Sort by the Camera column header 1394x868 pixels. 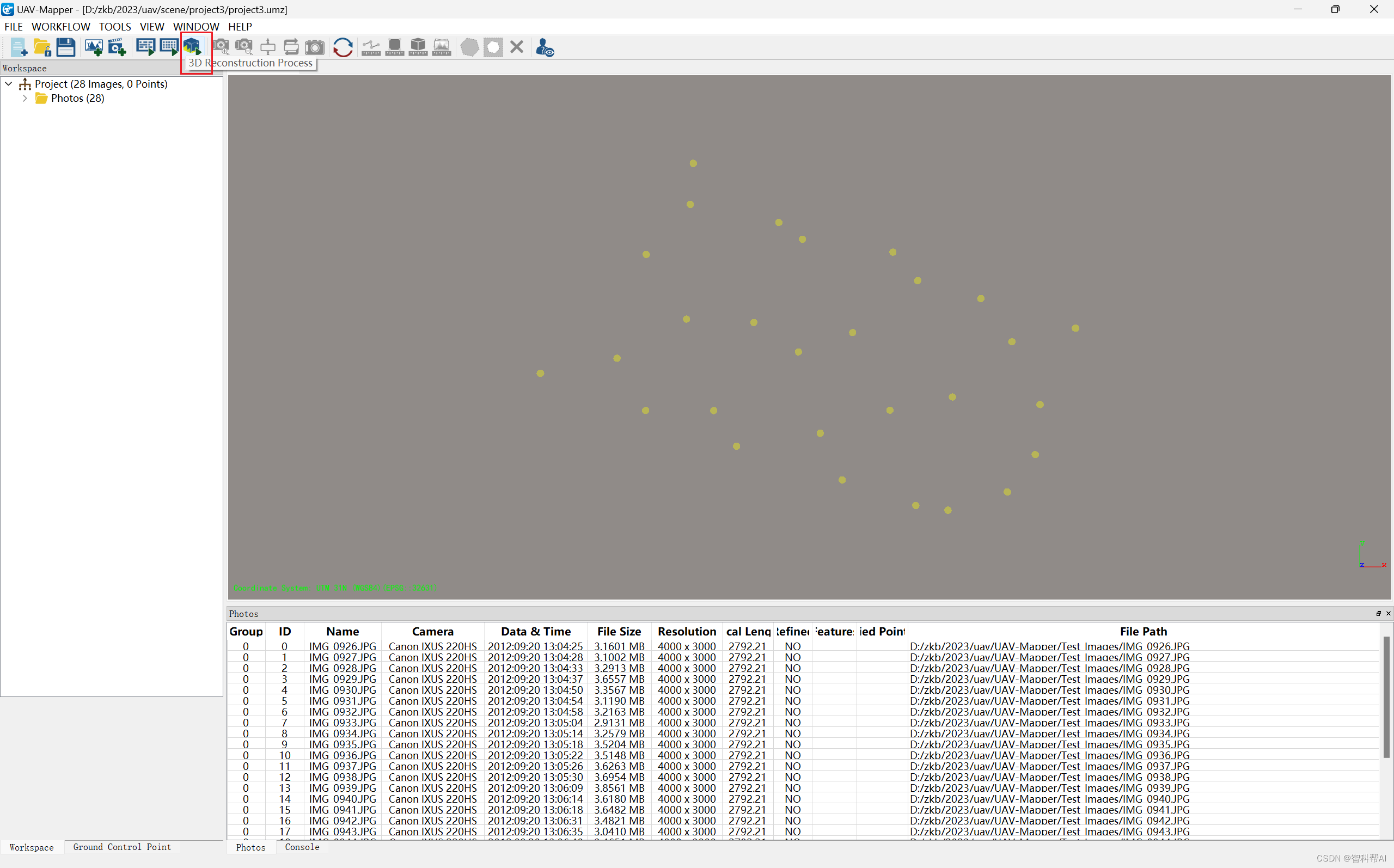click(x=433, y=632)
